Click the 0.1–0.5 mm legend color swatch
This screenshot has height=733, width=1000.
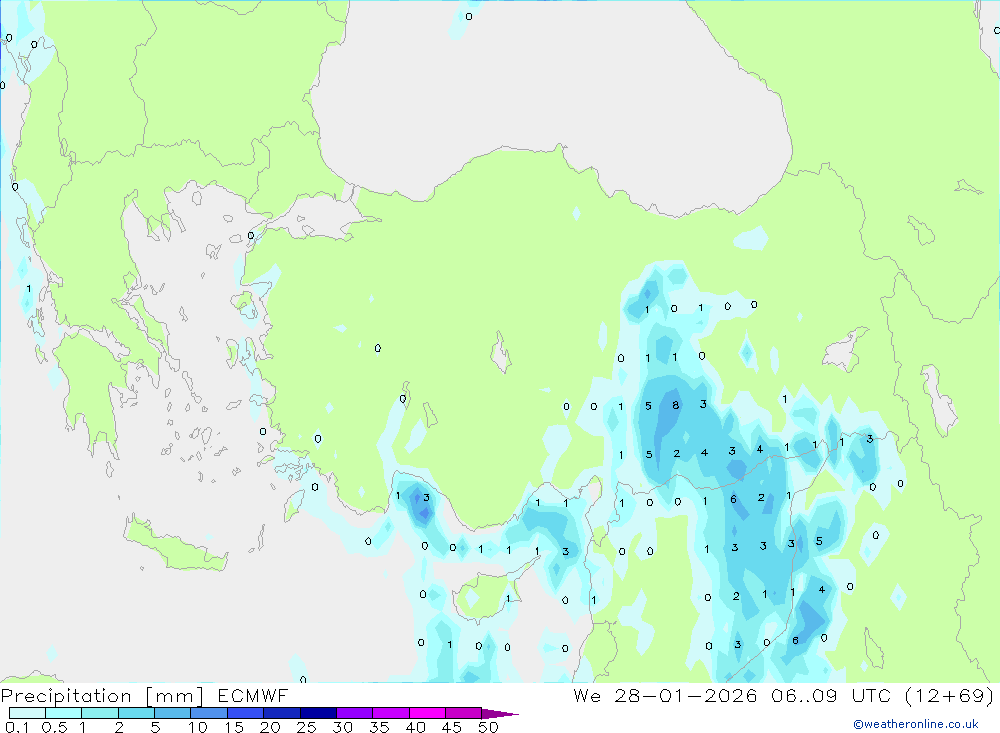[x=27, y=713]
